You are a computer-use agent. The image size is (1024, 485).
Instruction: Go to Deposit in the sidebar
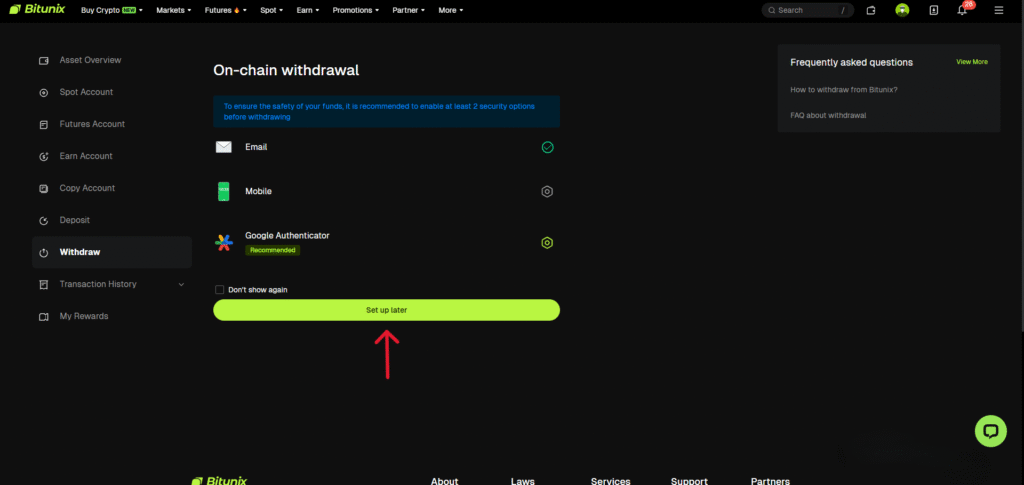point(75,220)
